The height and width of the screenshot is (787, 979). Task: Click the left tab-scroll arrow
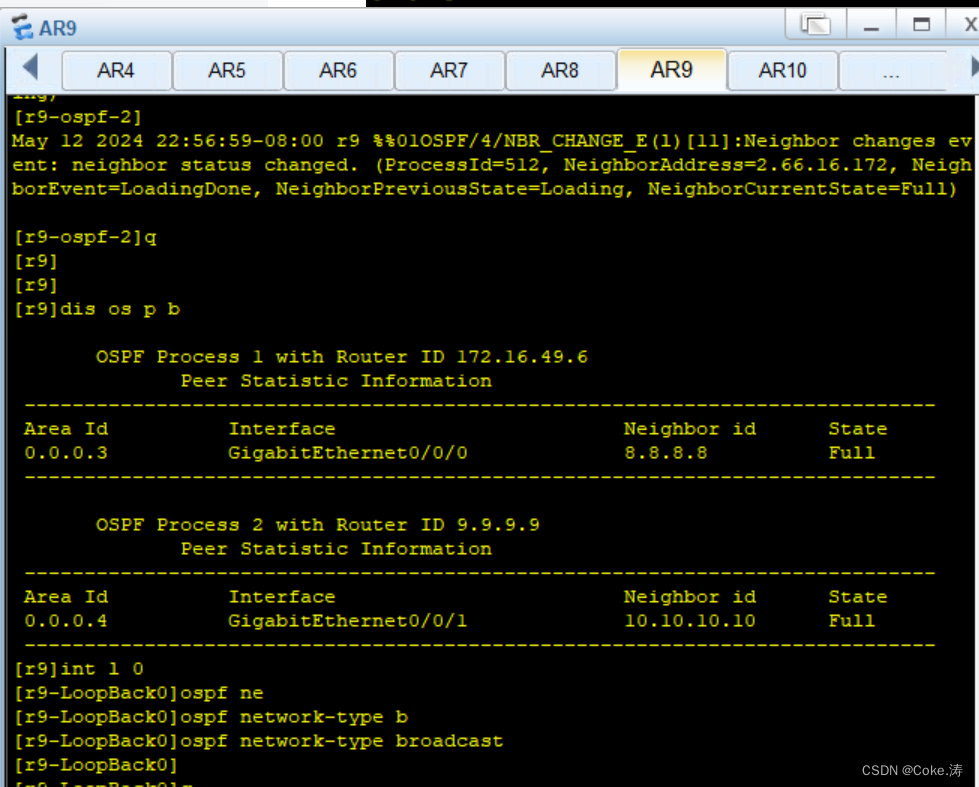[30, 70]
